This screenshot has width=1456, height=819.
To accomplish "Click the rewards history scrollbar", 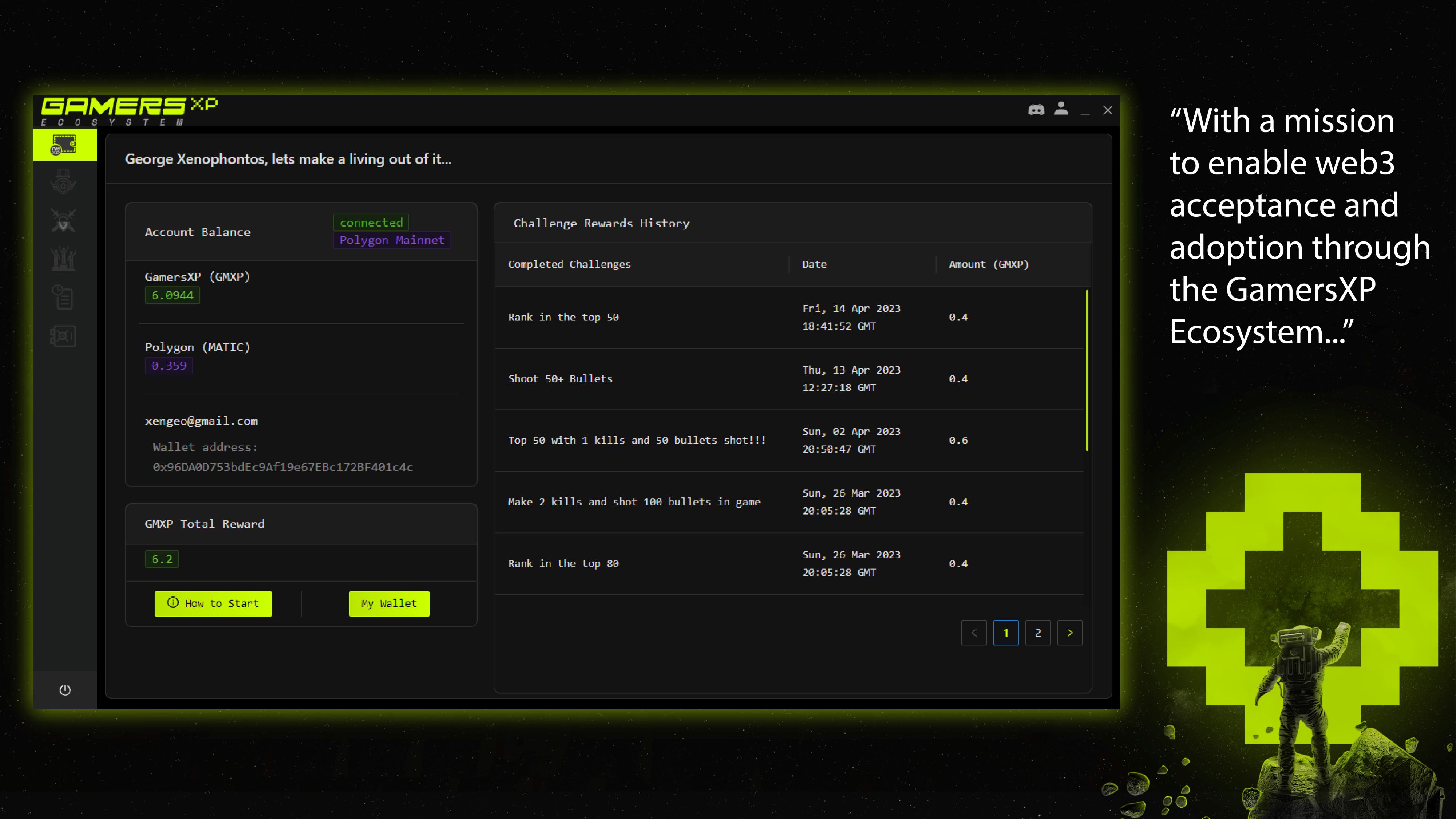I will (1086, 370).
